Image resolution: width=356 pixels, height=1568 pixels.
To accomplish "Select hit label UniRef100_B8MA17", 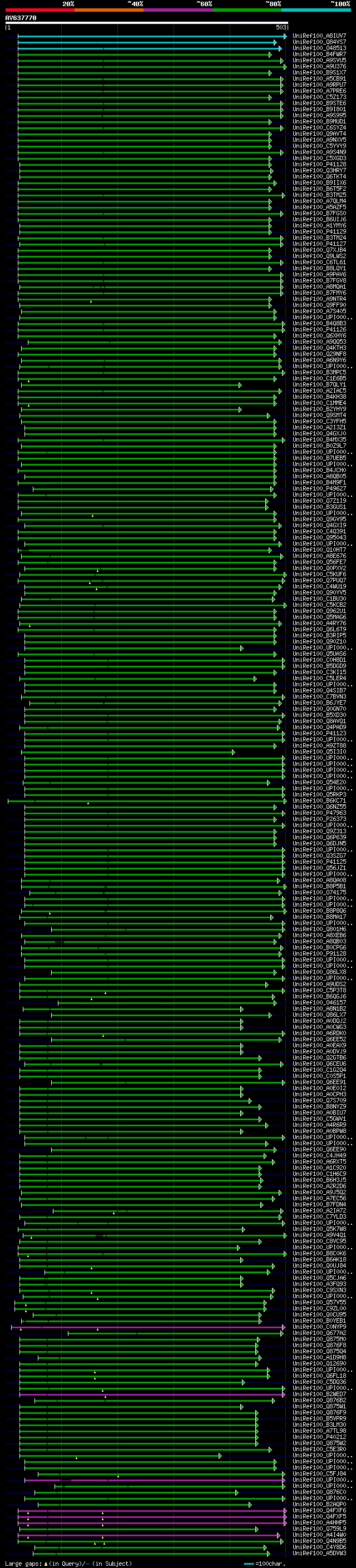I will (x=319, y=917).
